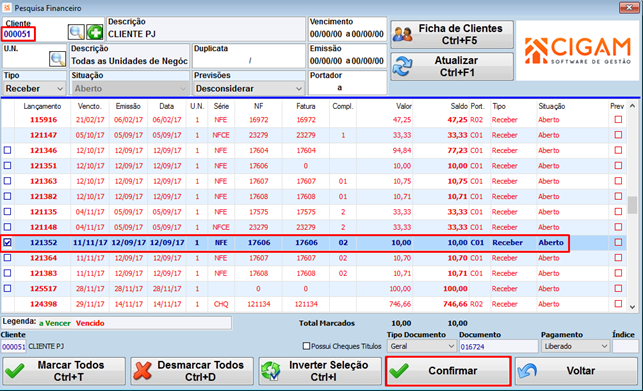Screen dimensions: 643x391
Task: Click Inverter Seleção button
Action: coord(320,371)
